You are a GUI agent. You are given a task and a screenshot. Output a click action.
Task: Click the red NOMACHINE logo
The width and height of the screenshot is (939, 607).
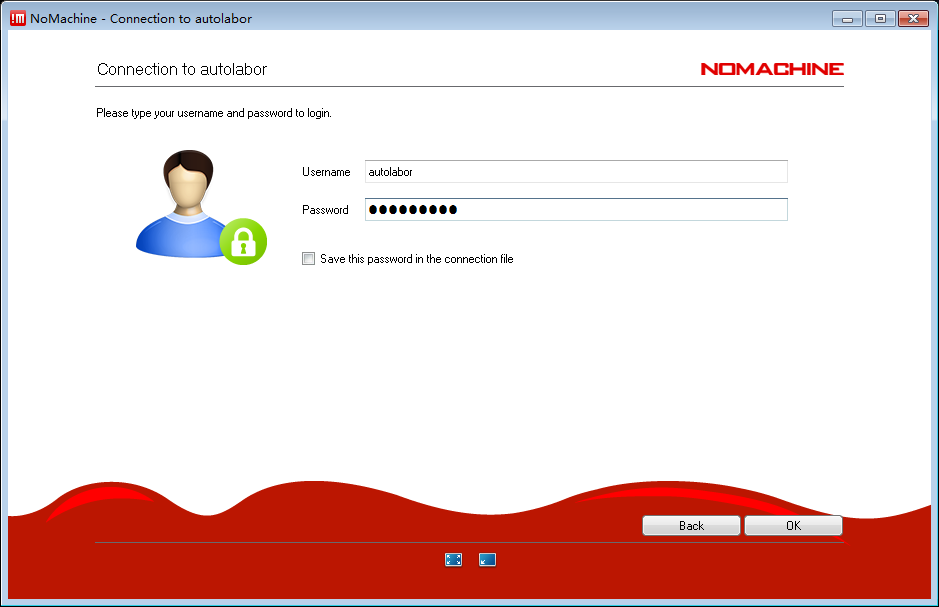pyautogui.click(x=771, y=69)
